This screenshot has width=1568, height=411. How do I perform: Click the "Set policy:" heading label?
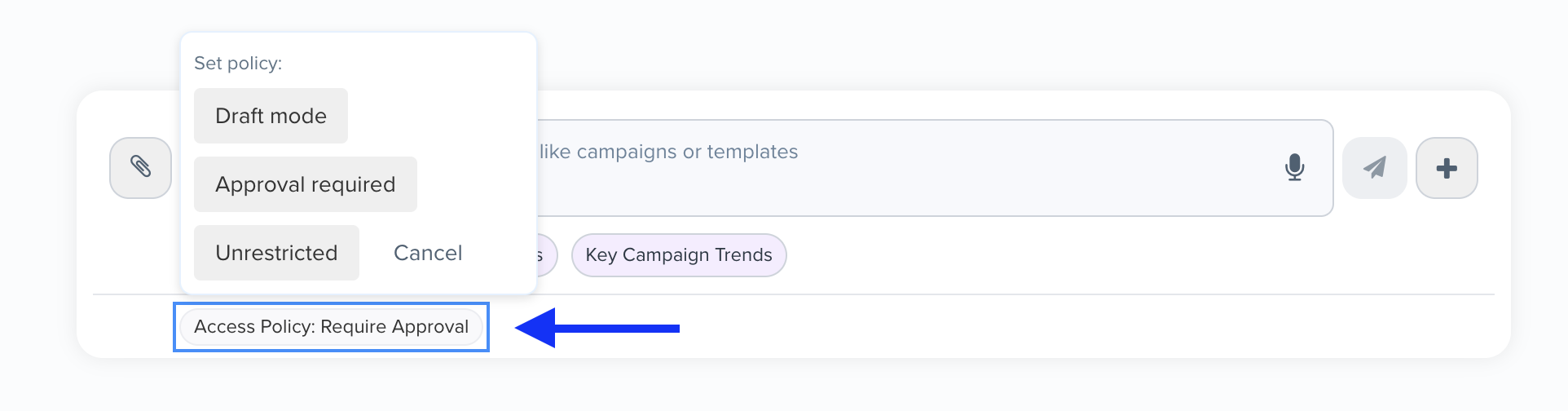238,64
